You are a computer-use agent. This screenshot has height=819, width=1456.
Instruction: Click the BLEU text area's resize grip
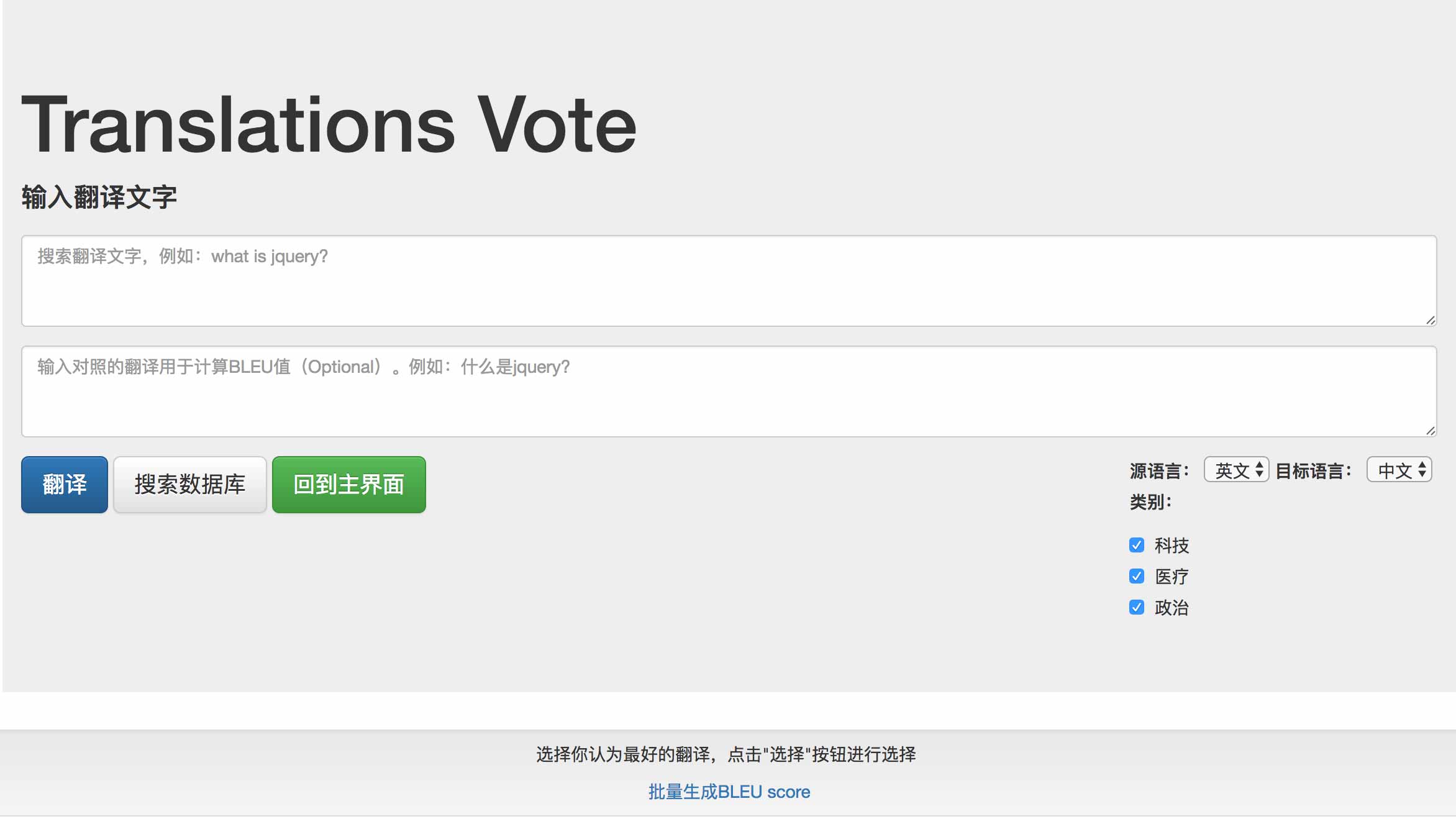tap(1431, 431)
